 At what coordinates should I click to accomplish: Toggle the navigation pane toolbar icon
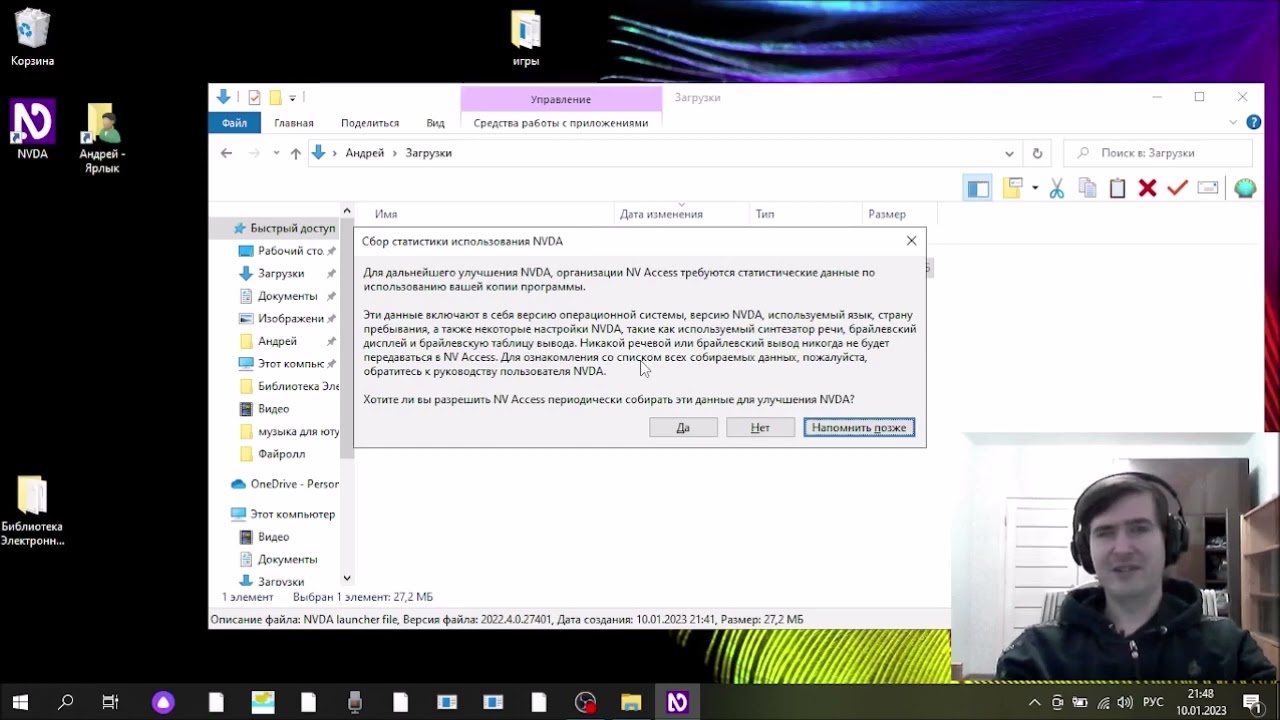point(977,188)
